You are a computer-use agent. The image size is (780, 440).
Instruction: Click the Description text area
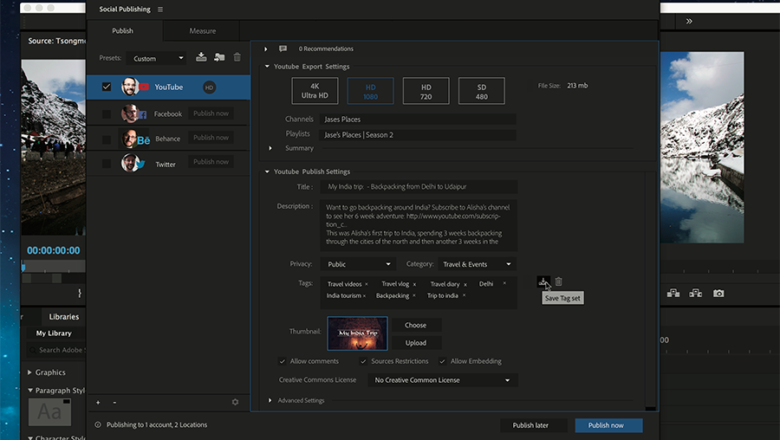(x=419, y=225)
